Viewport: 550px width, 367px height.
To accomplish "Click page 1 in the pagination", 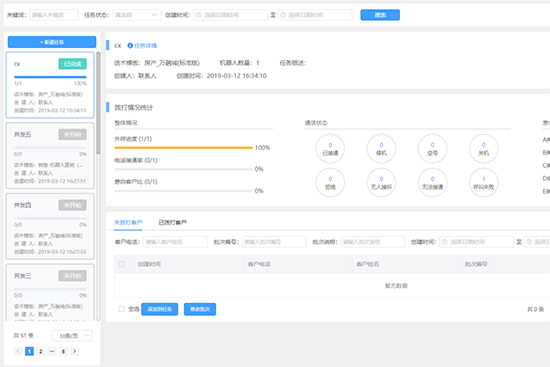I will [x=29, y=351].
